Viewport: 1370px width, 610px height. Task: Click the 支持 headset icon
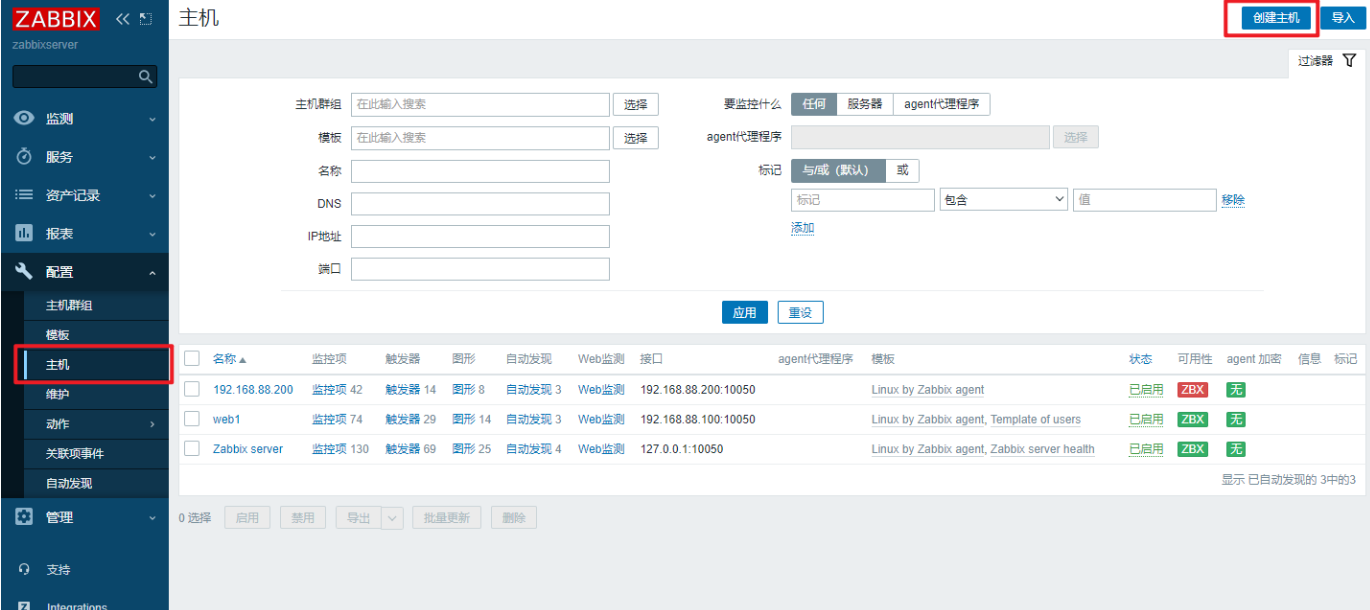(25, 569)
